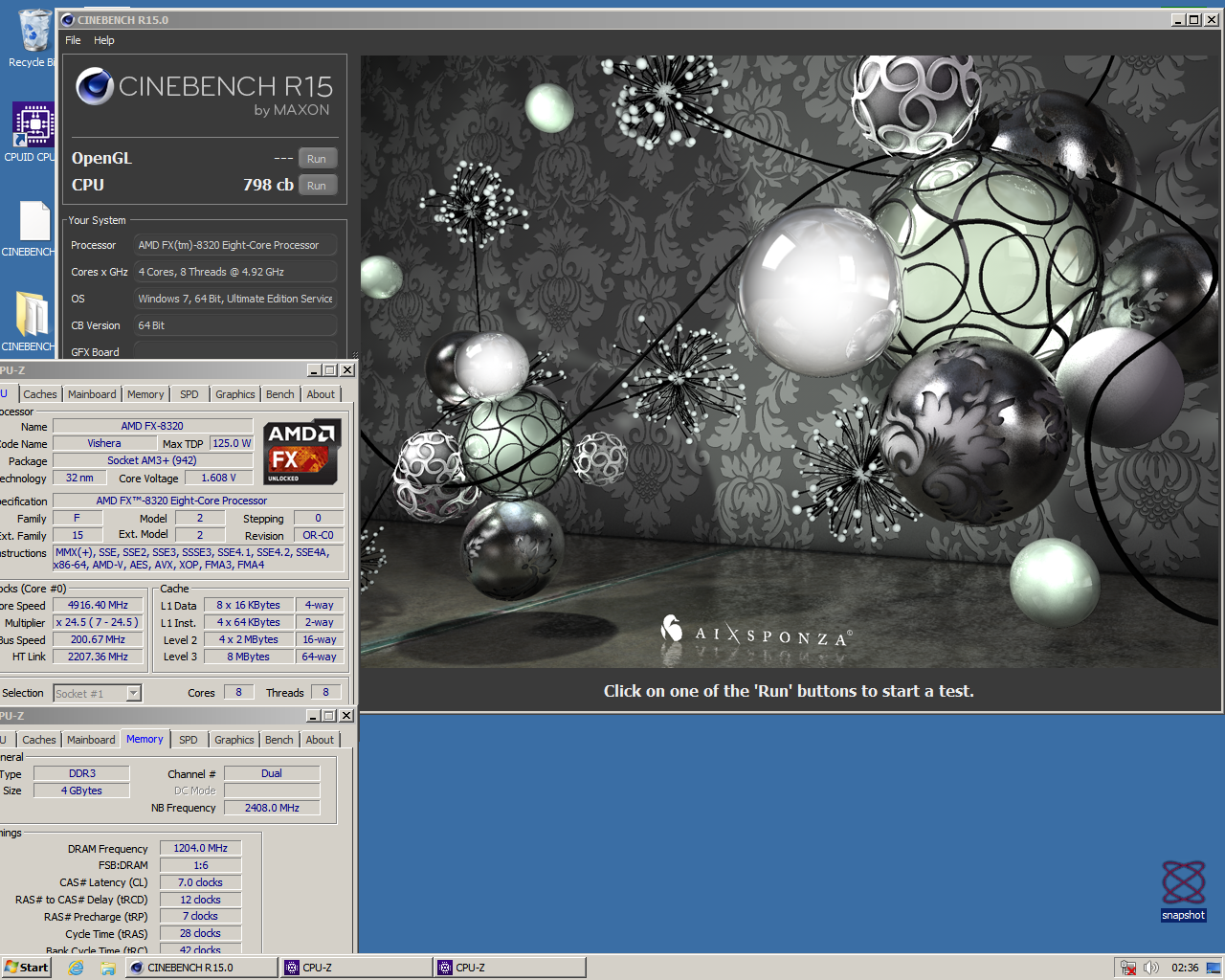Click the Core Voltage 1.608 V value
The image size is (1225, 980).
tap(218, 478)
